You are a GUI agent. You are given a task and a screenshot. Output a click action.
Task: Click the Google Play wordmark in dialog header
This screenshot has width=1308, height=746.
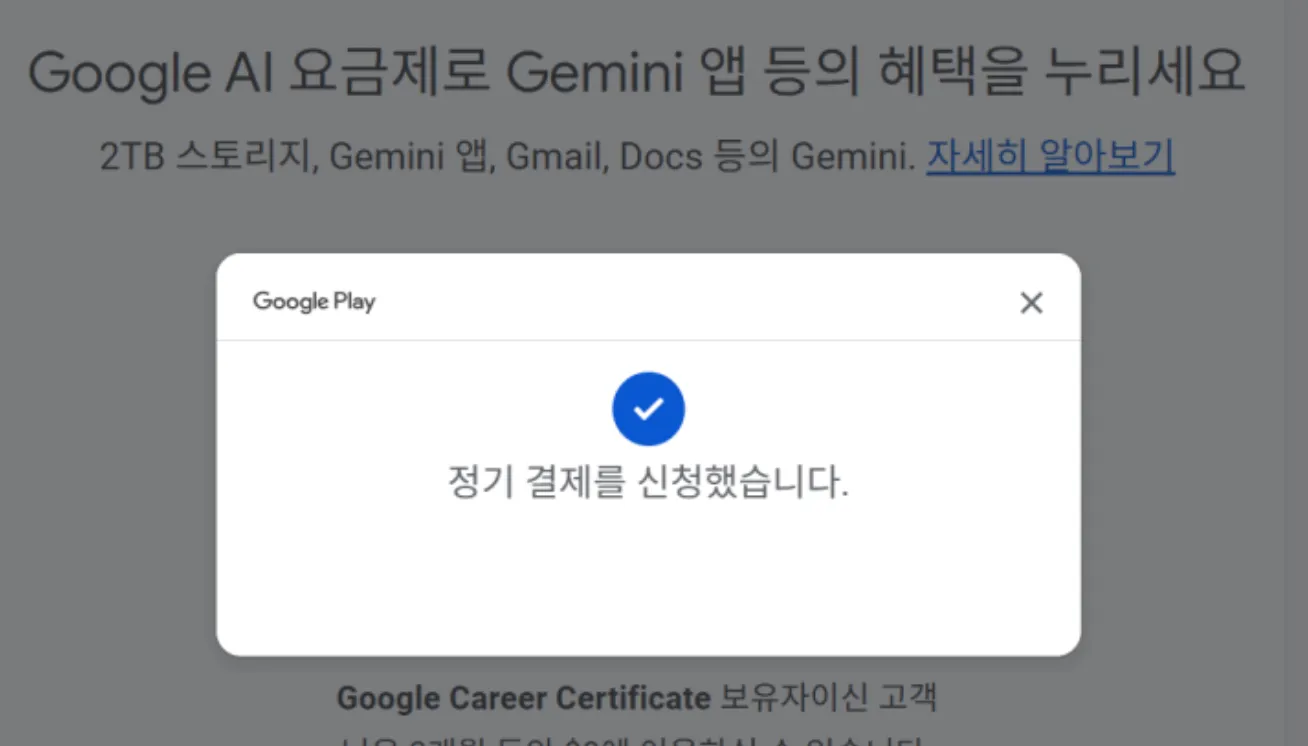(x=313, y=302)
